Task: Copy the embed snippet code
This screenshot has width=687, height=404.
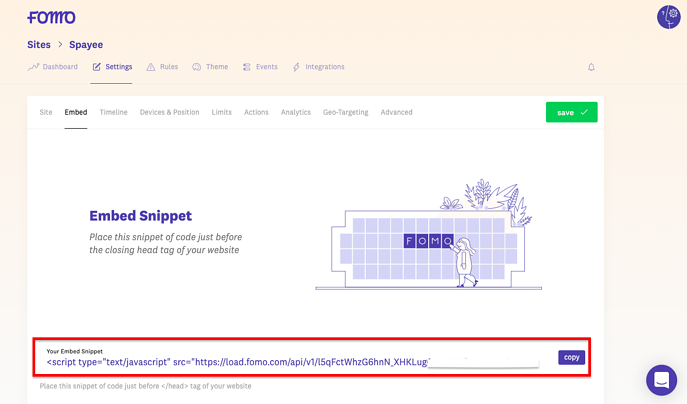Action: (571, 357)
